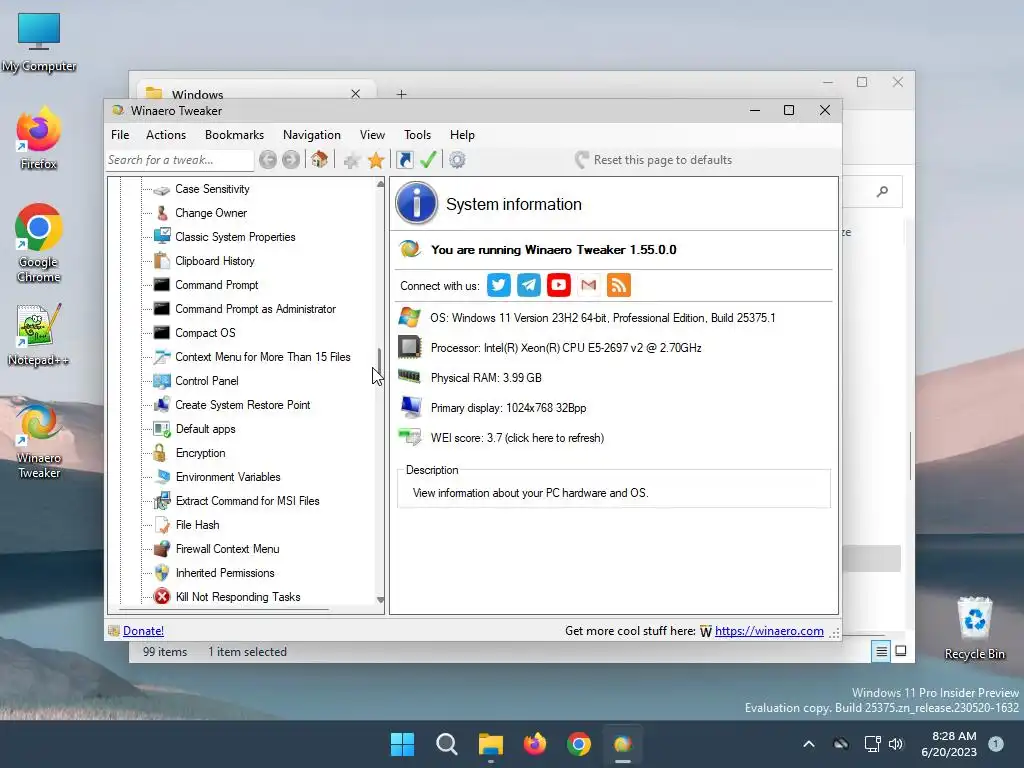Click the Add bookmark plus-star icon
The width and height of the screenshot is (1024, 768).
[x=352, y=160]
